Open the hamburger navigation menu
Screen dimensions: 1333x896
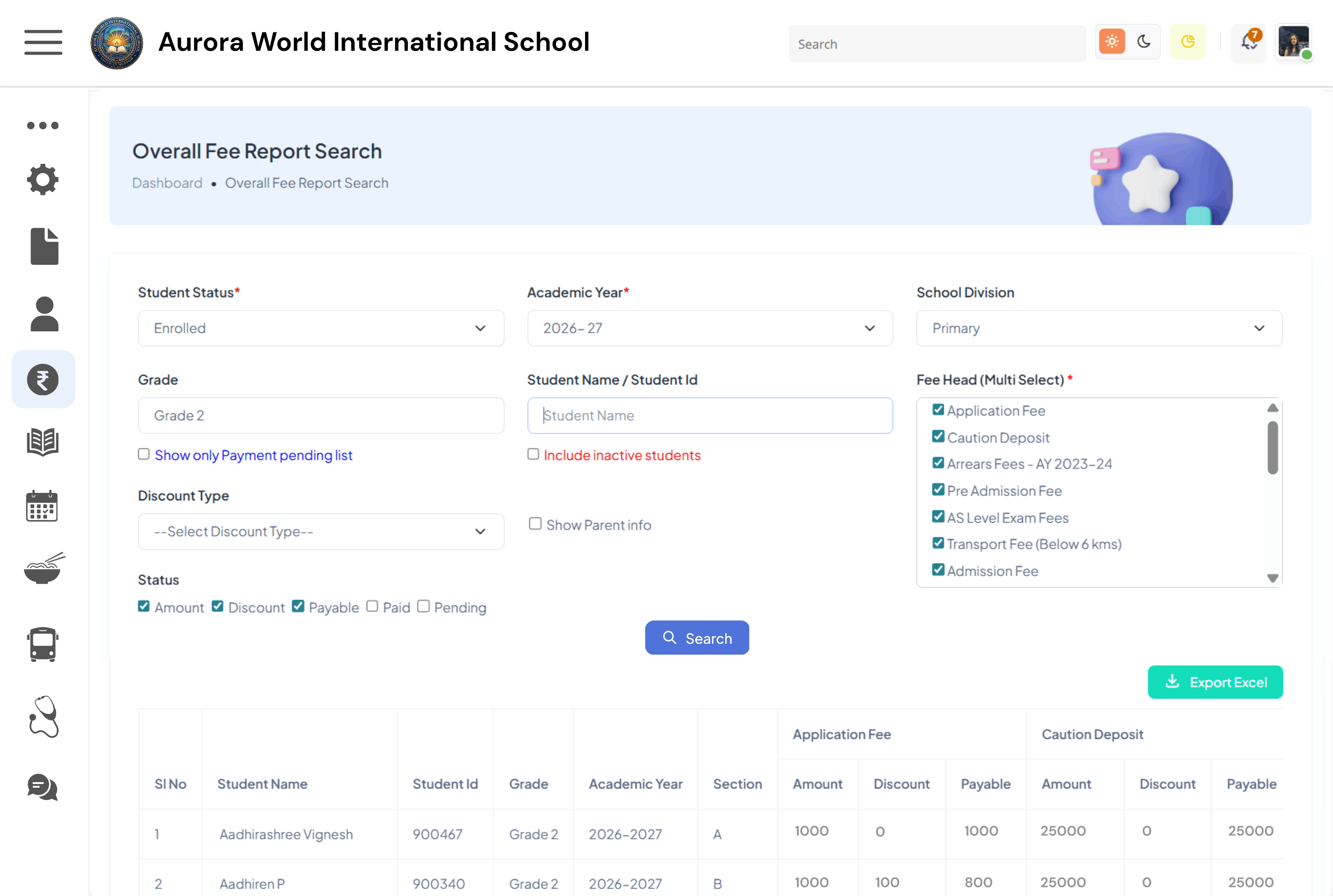pos(43,42)
